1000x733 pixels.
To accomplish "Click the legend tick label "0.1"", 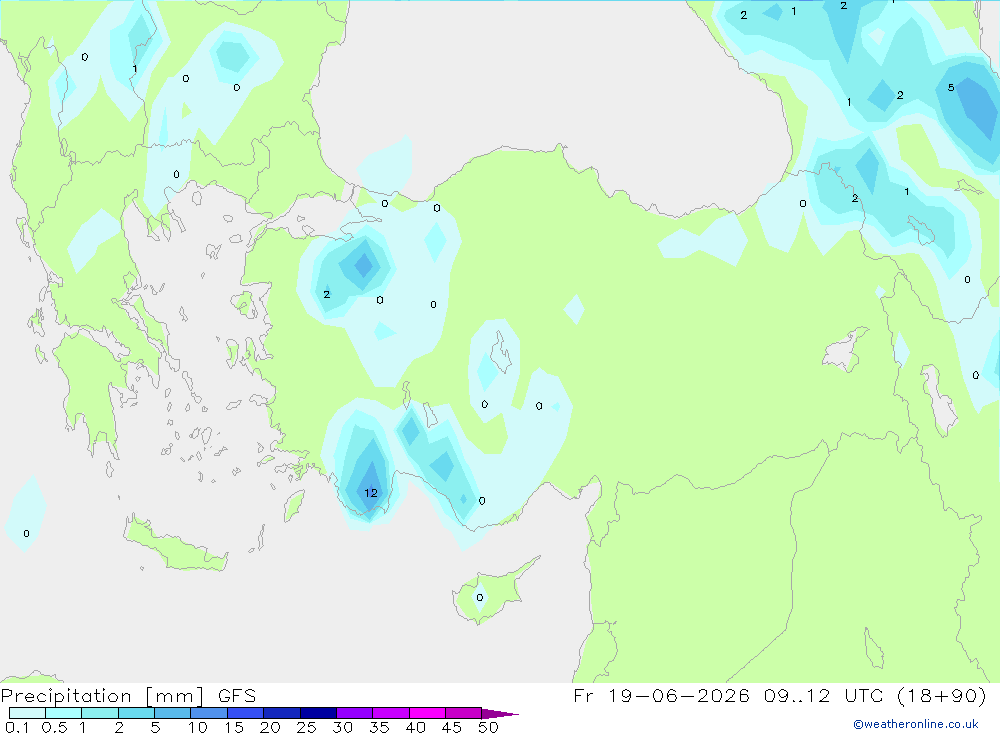I will [x=17, y=727].
